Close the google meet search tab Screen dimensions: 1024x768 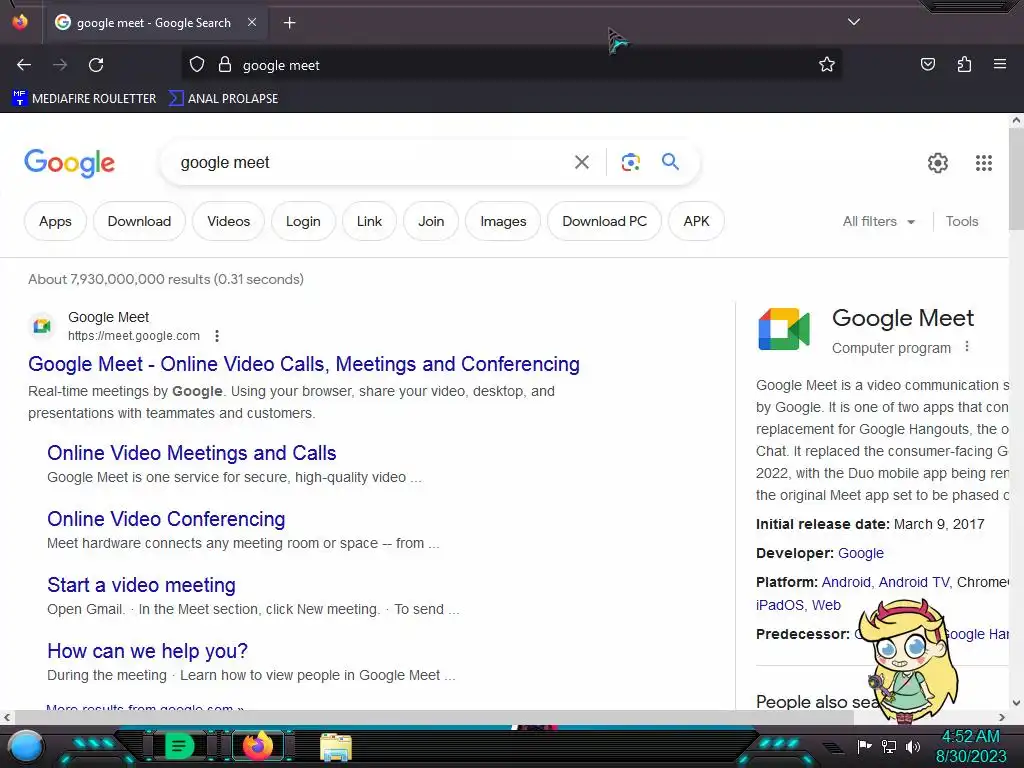(x=252, y=22)
